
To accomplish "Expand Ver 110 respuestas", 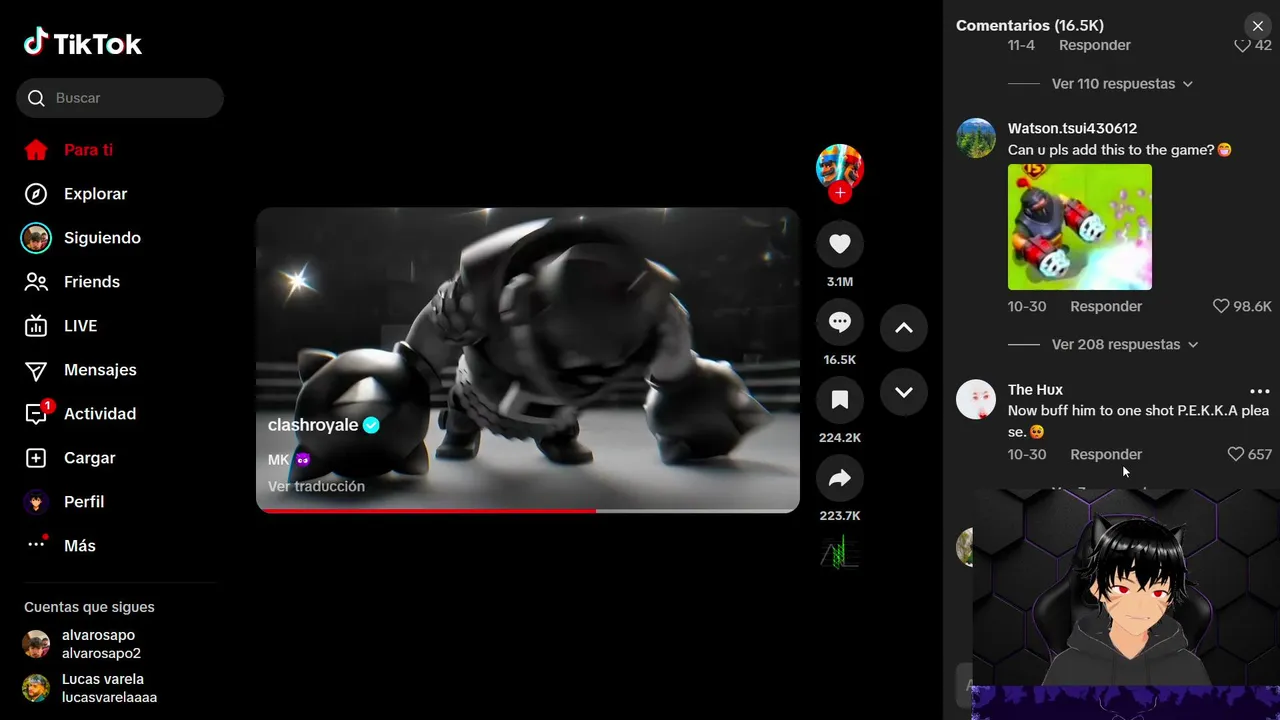I will point(1122,84).
